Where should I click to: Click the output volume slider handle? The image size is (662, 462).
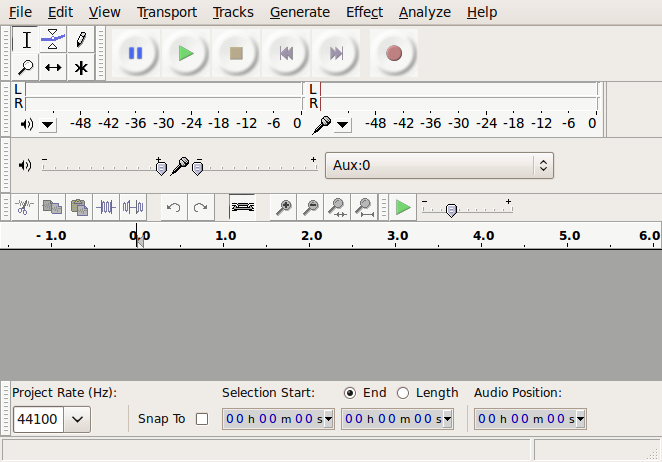161,167
